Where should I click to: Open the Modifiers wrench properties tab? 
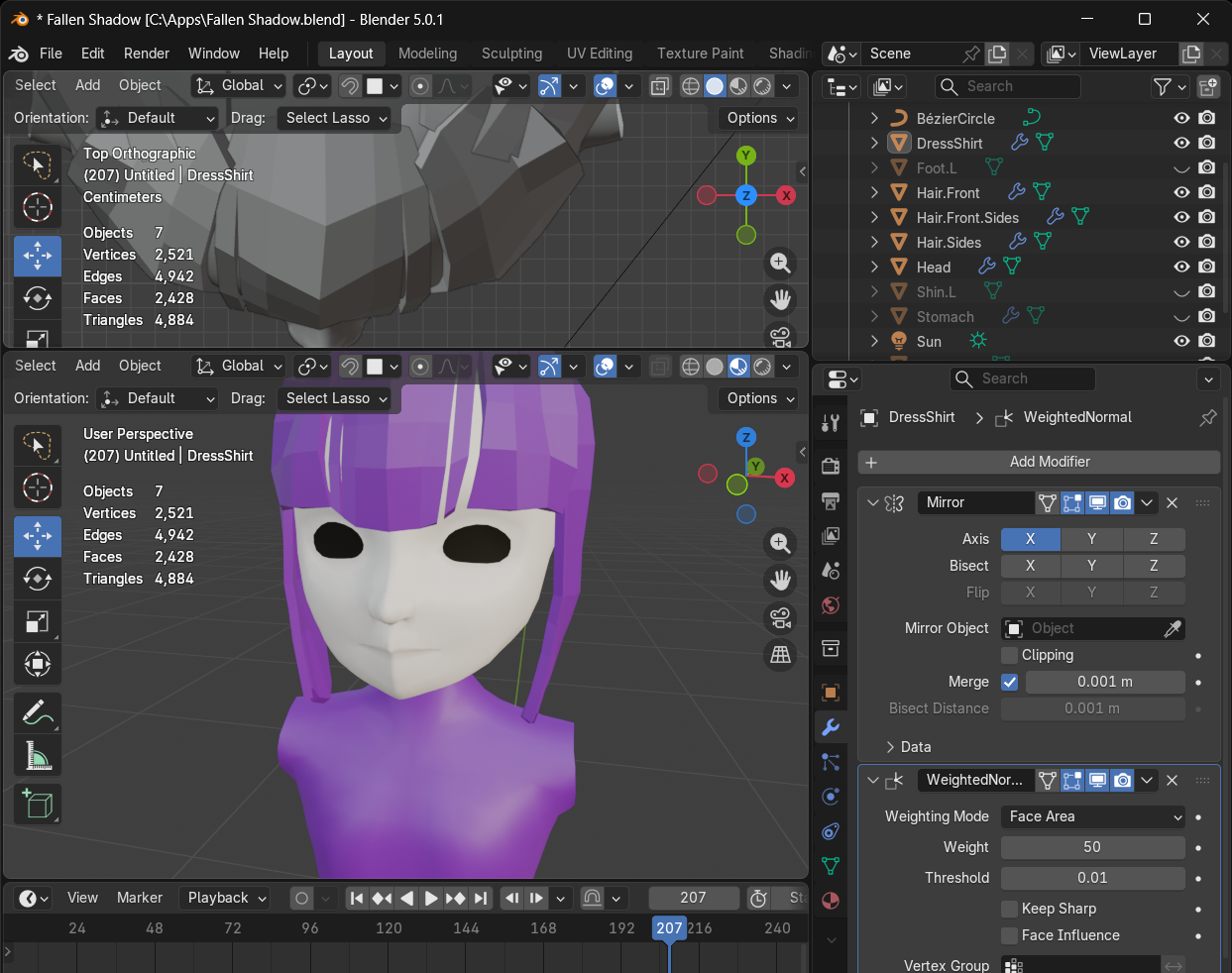click(x=831, y=727)
